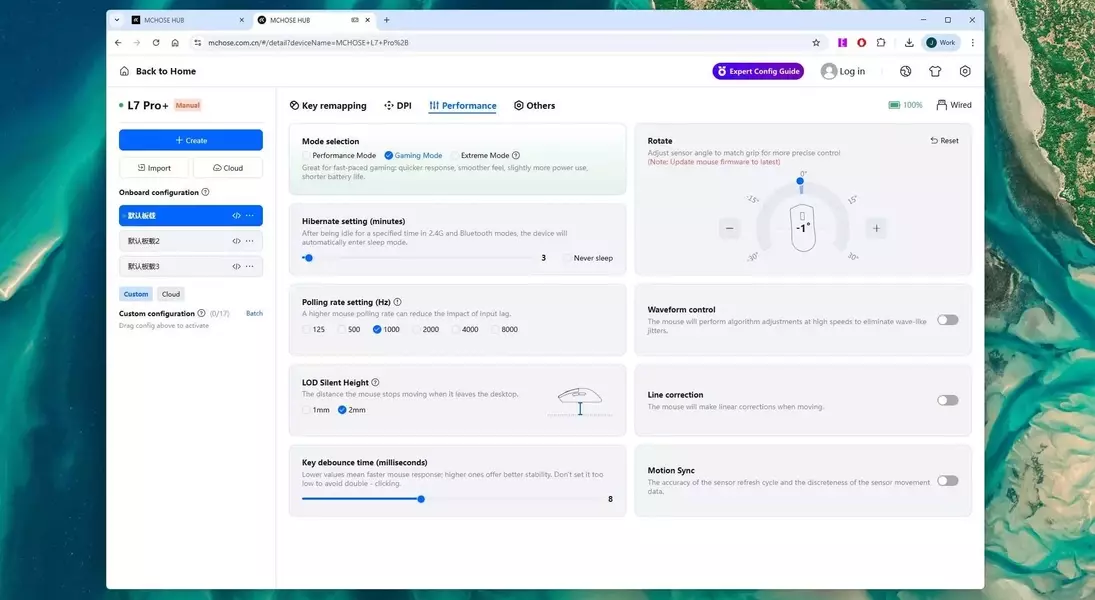This screenshot has width=1095, height=600.
Task: Choose the Extreme Mode option
Action: (x=456, y=156)
